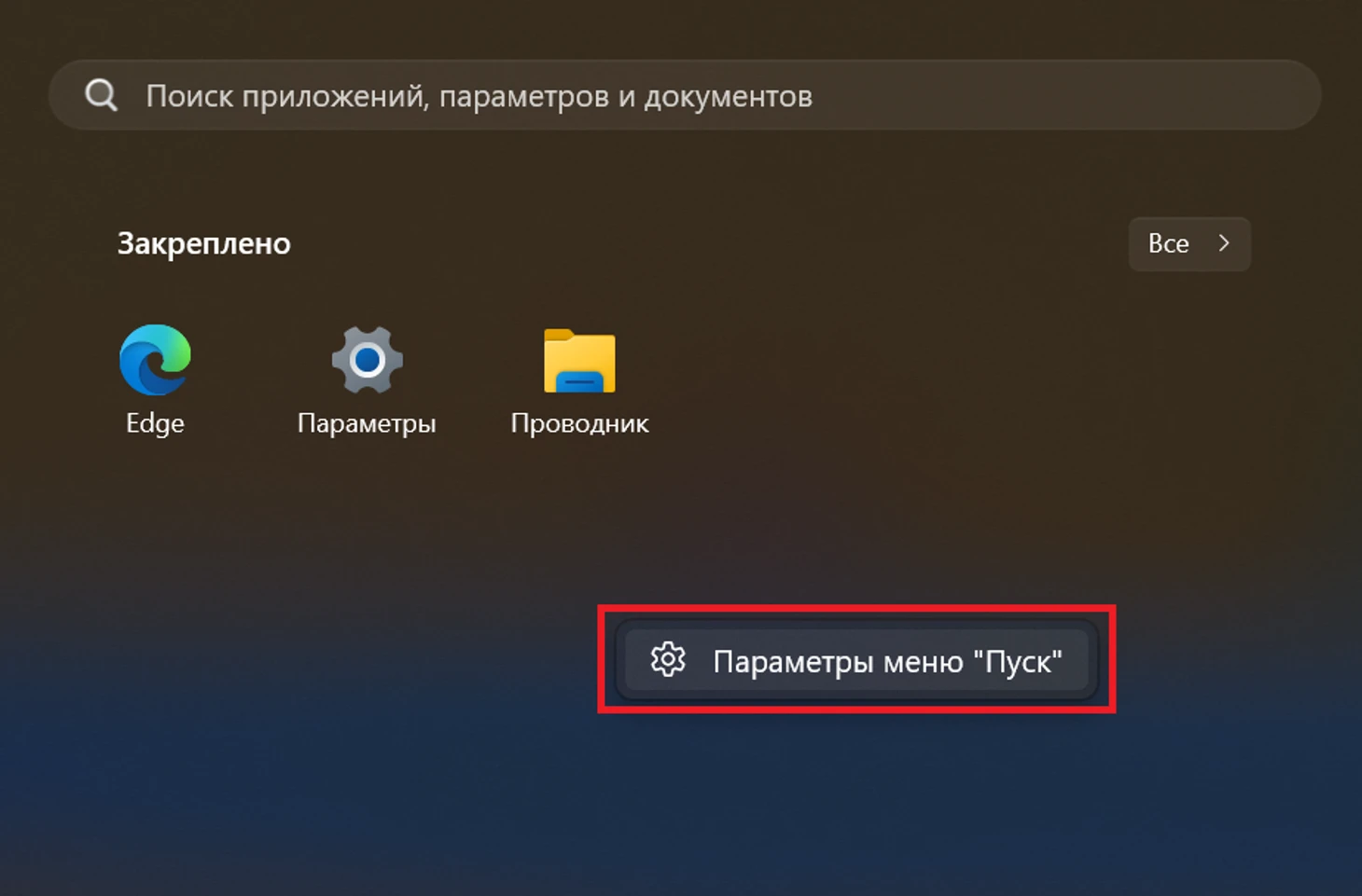Click the Проводник label under the folder

tap(579, 423)
